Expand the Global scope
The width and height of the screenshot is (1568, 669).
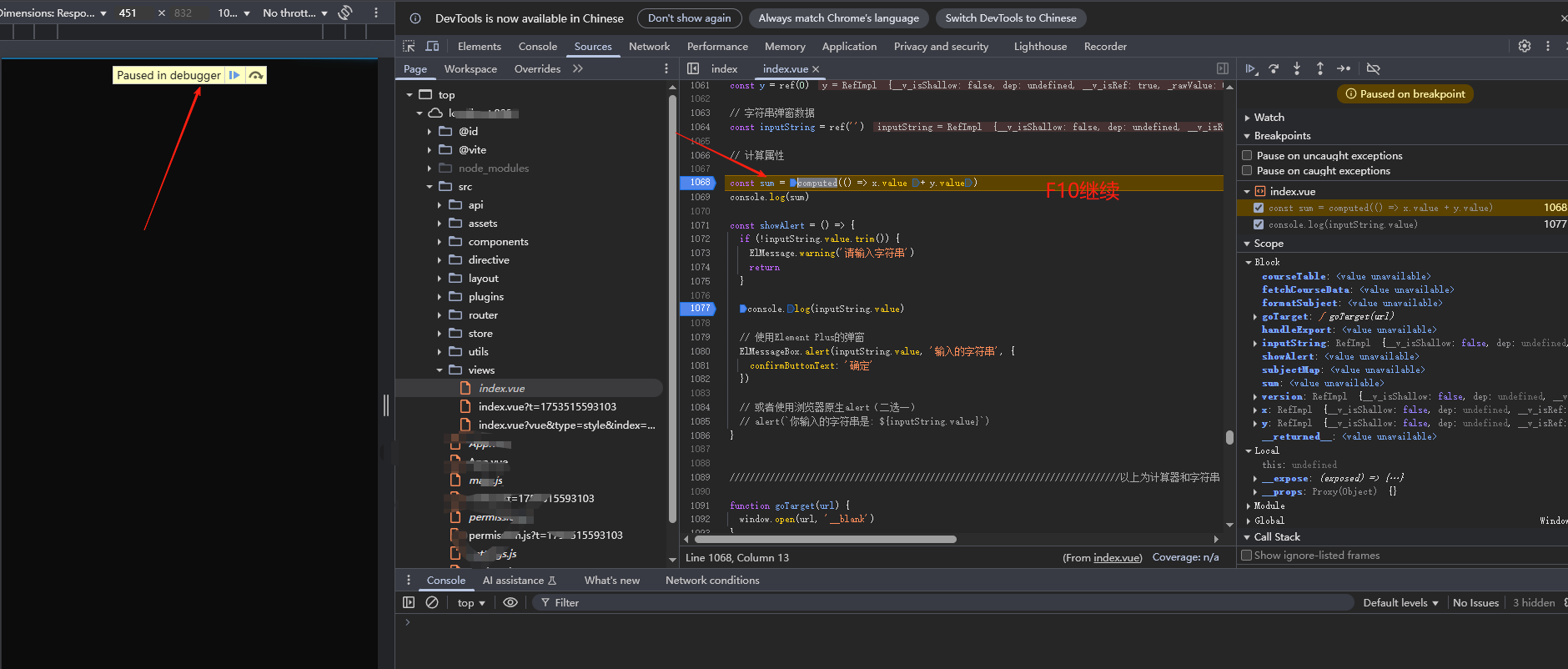(x=1249, y=521)
